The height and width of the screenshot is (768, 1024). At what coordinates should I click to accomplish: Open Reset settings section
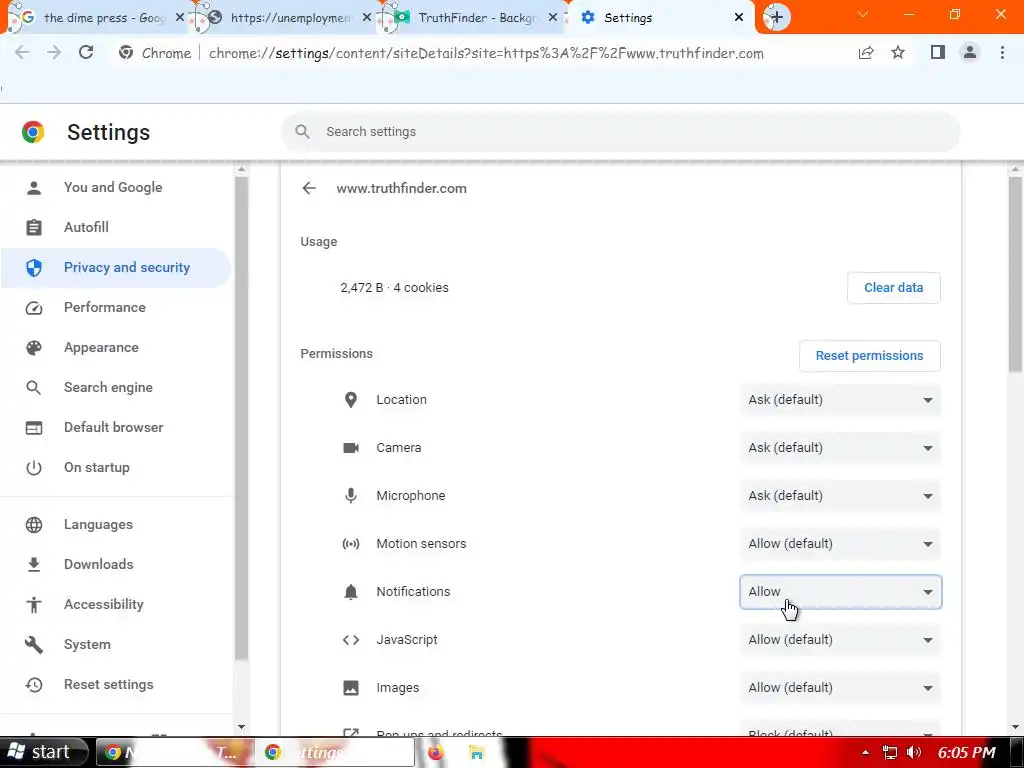(116, 684)
